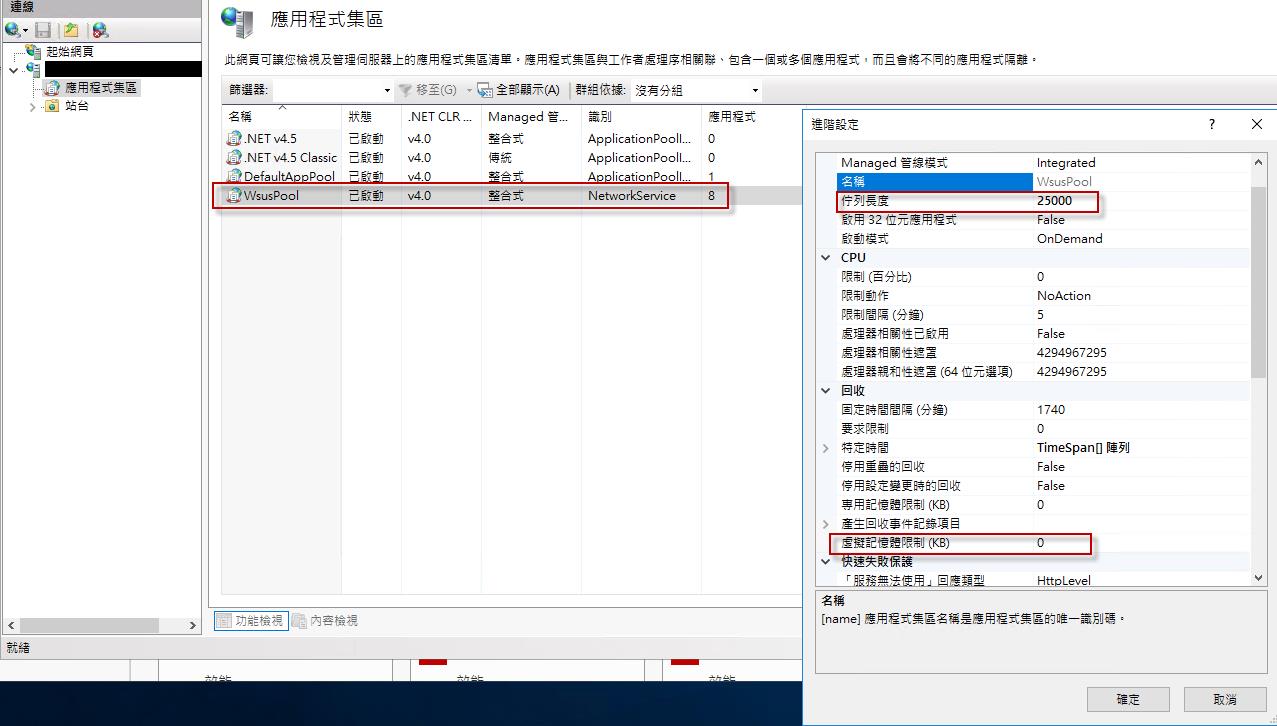
Task: Click the DefaultAppPool row icon
Action: 235,177
